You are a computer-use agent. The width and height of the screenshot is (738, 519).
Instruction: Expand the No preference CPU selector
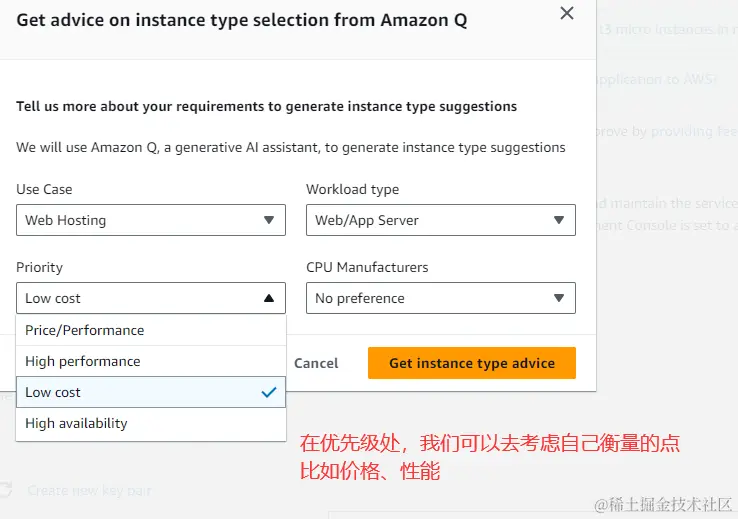440,298
